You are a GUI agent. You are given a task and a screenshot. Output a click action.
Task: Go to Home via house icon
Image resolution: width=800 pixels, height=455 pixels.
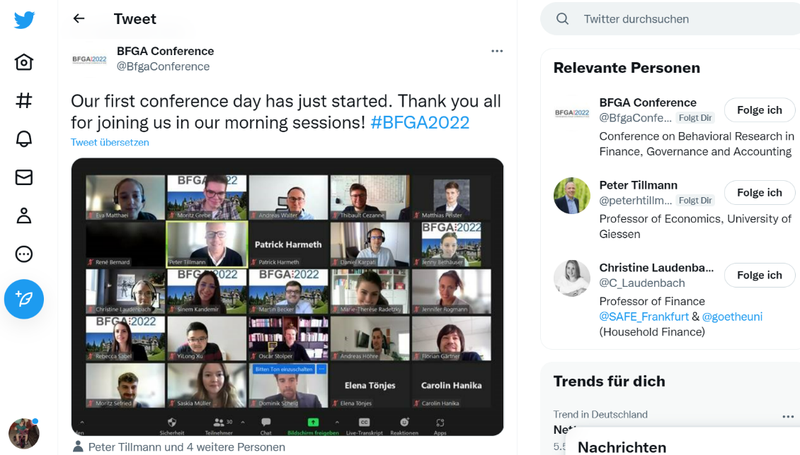point(24,62)
